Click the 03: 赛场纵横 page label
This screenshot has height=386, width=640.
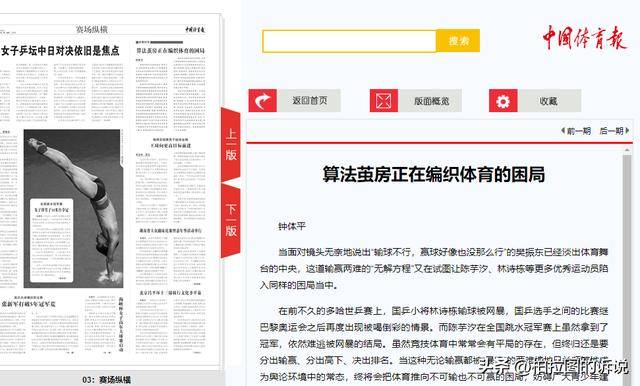106,380
